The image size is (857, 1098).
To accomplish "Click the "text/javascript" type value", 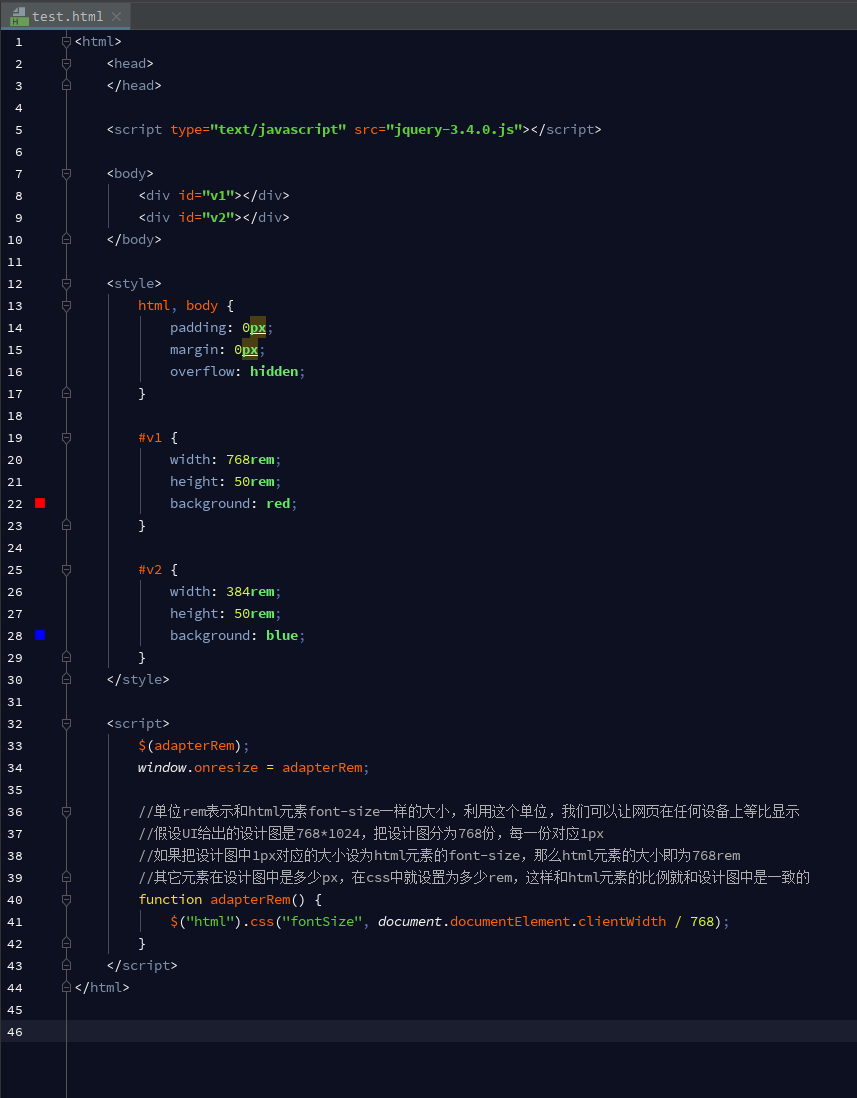I will tap(279, 130).
